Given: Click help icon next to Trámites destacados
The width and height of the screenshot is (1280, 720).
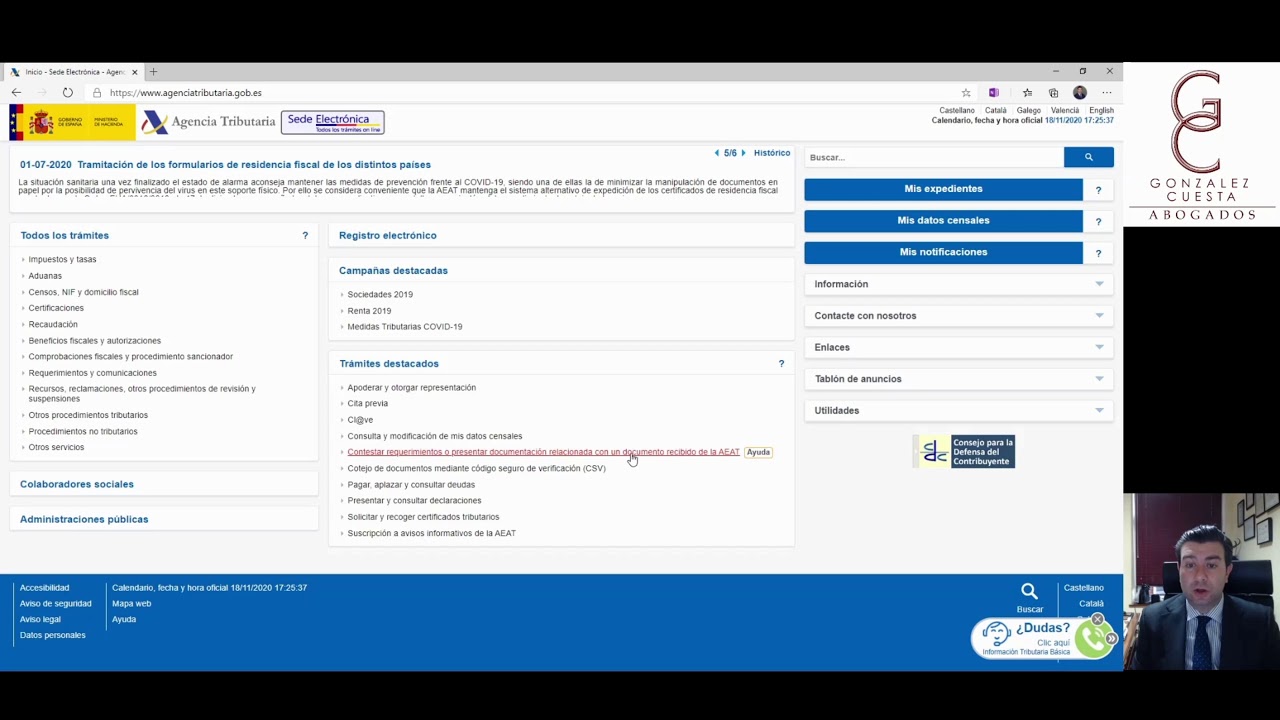Looking at the screenshot, I should pos(781,364).
